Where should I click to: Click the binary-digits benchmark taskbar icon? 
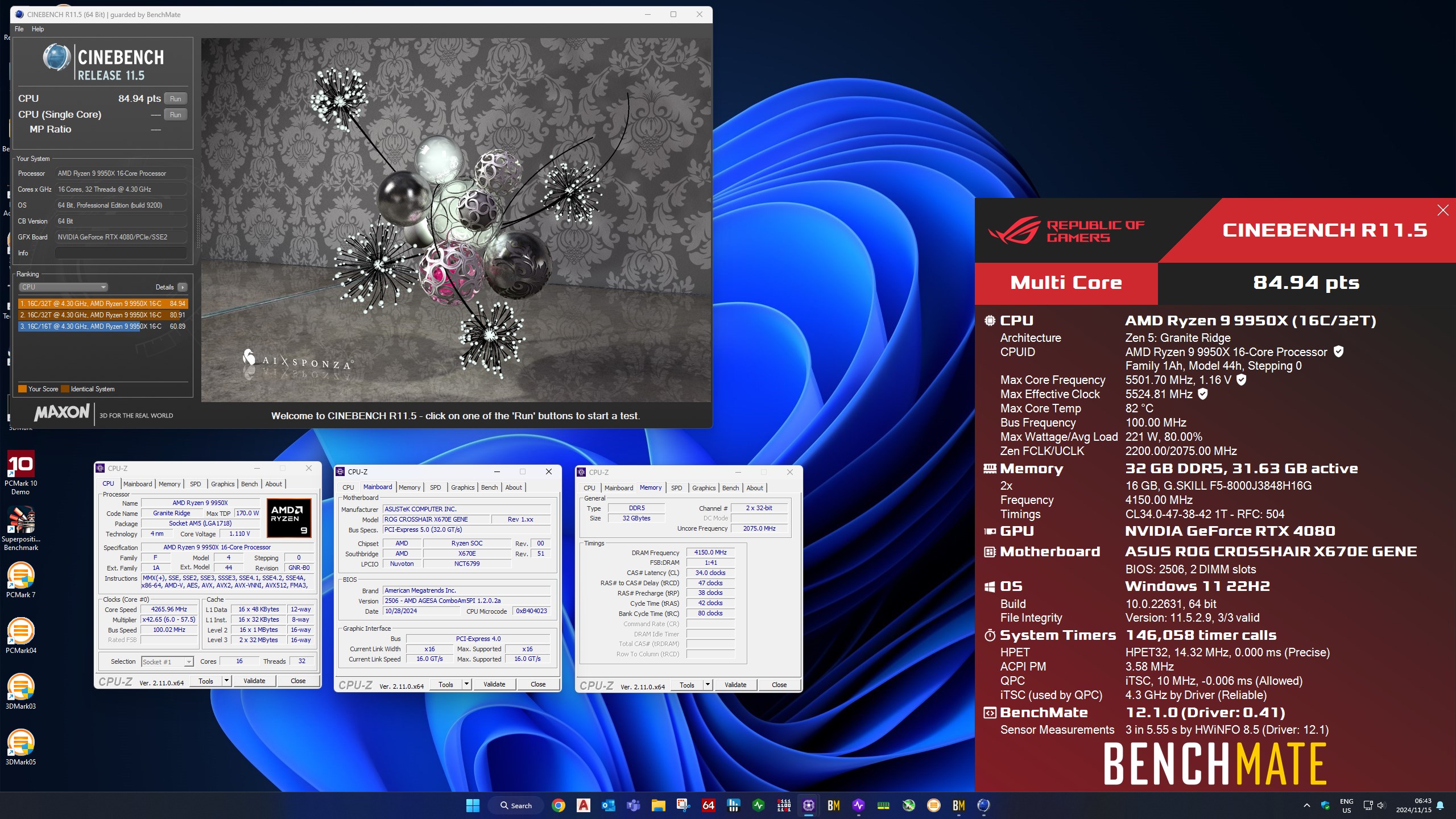point(784,805)
